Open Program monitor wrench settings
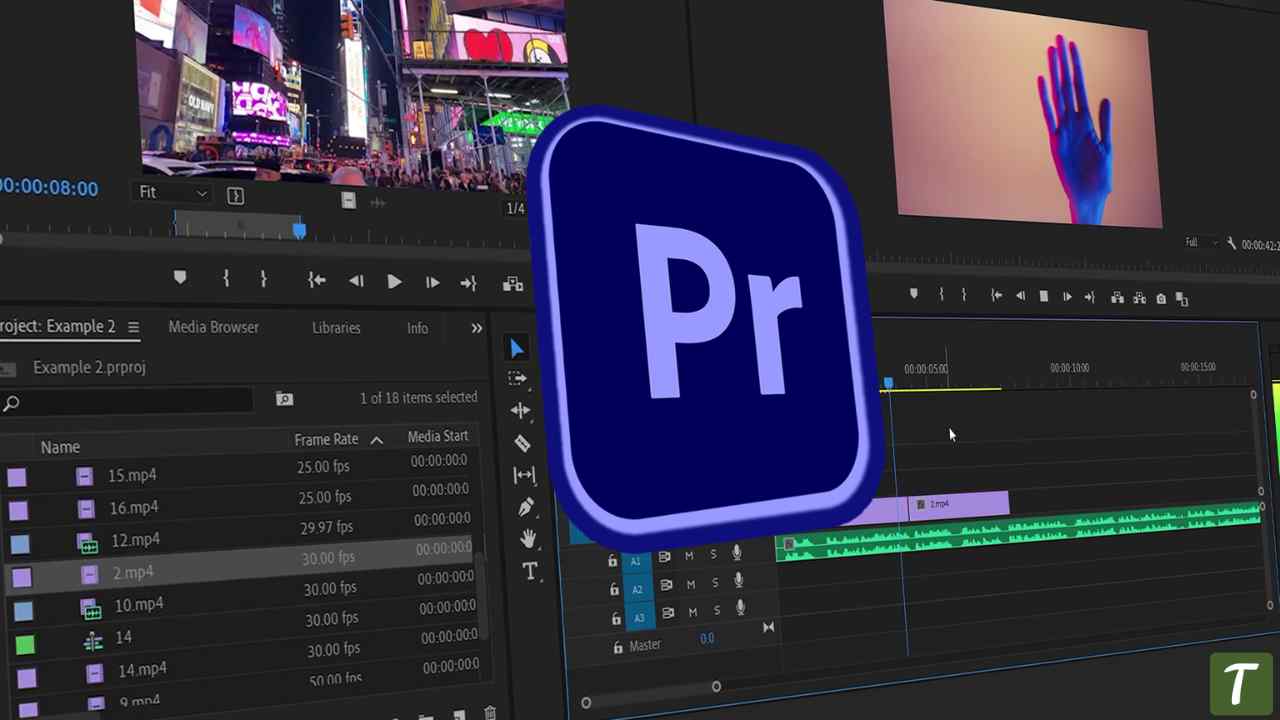The width and height of the screenshot is (1280, 720). click(x=1231, y=243)
